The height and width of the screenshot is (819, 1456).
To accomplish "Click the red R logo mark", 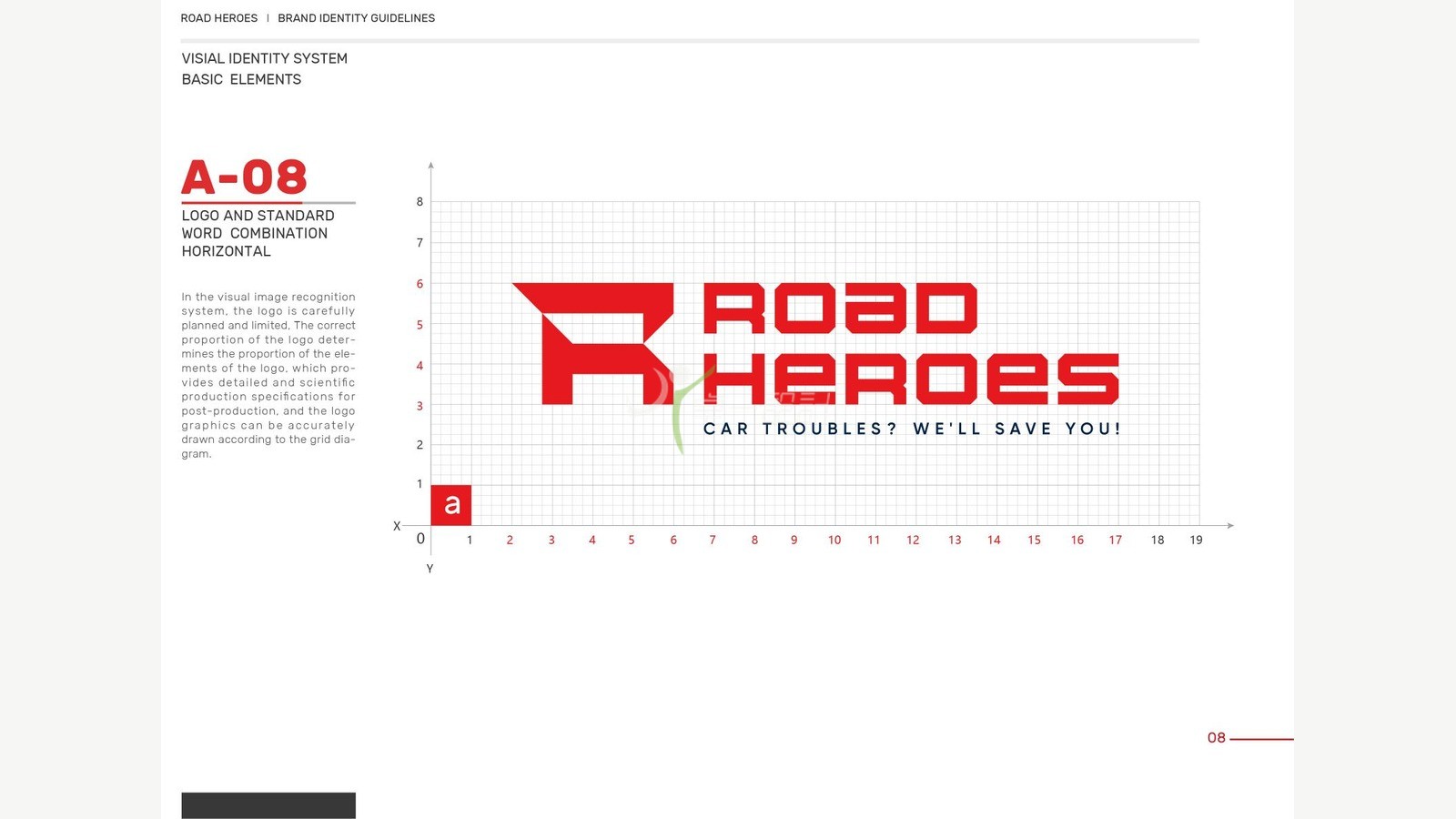I will click(x=593, y=343).
